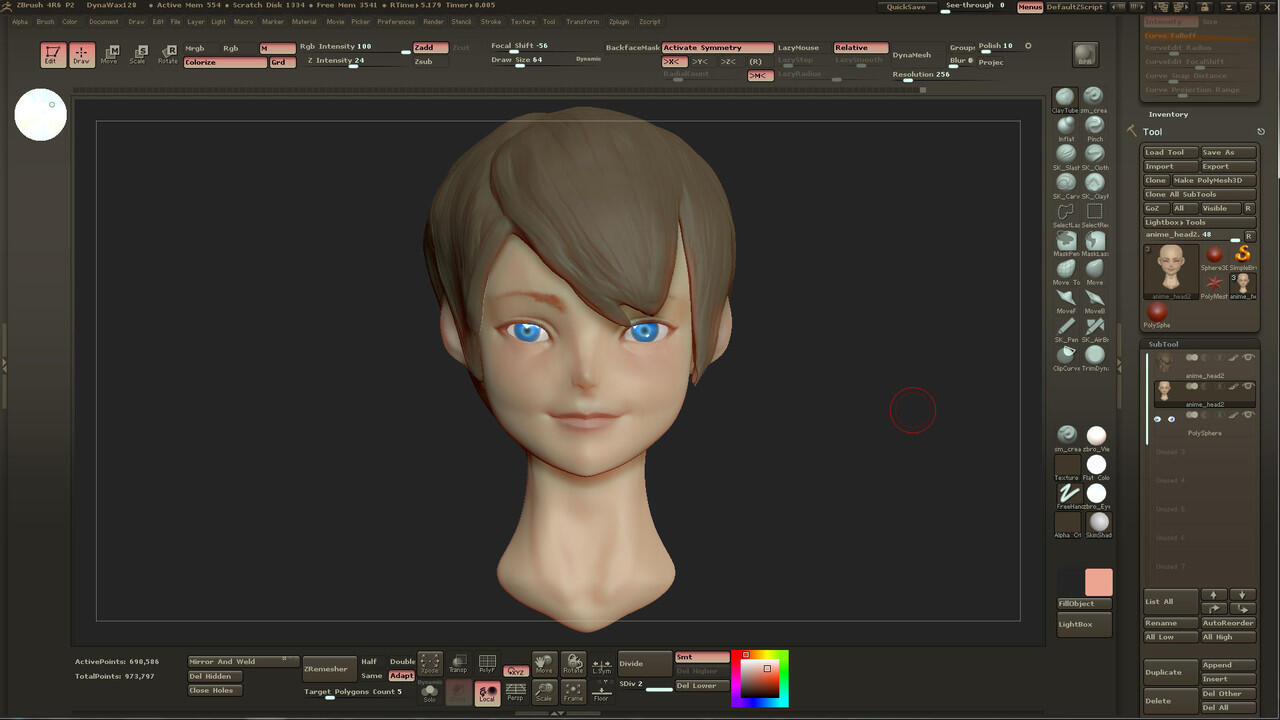Select the MaskLasso brush
The width and height of the screenshot is (1280, 720).
(1095, 241)
